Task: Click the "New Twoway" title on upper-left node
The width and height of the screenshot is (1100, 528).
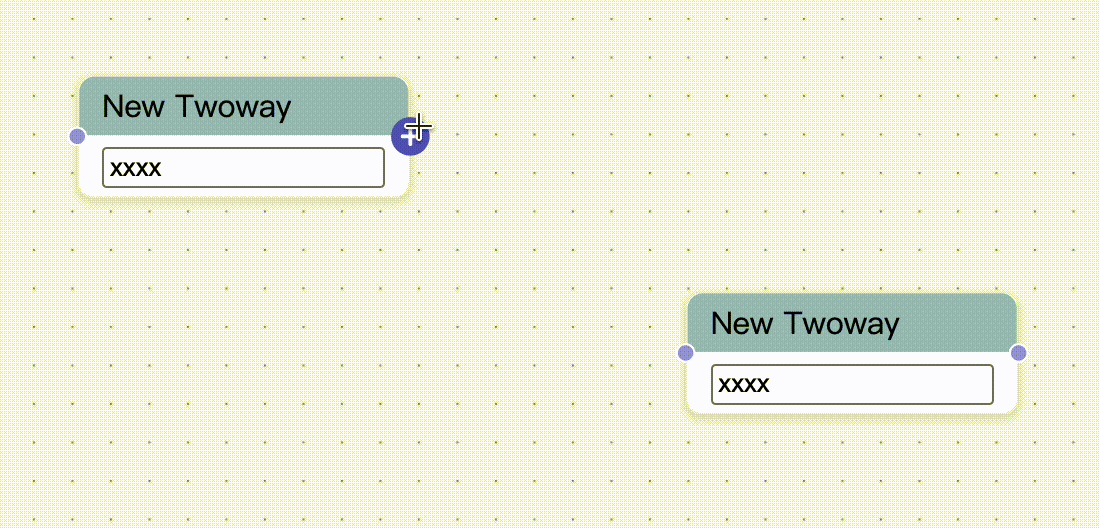Action: (196, 106)
